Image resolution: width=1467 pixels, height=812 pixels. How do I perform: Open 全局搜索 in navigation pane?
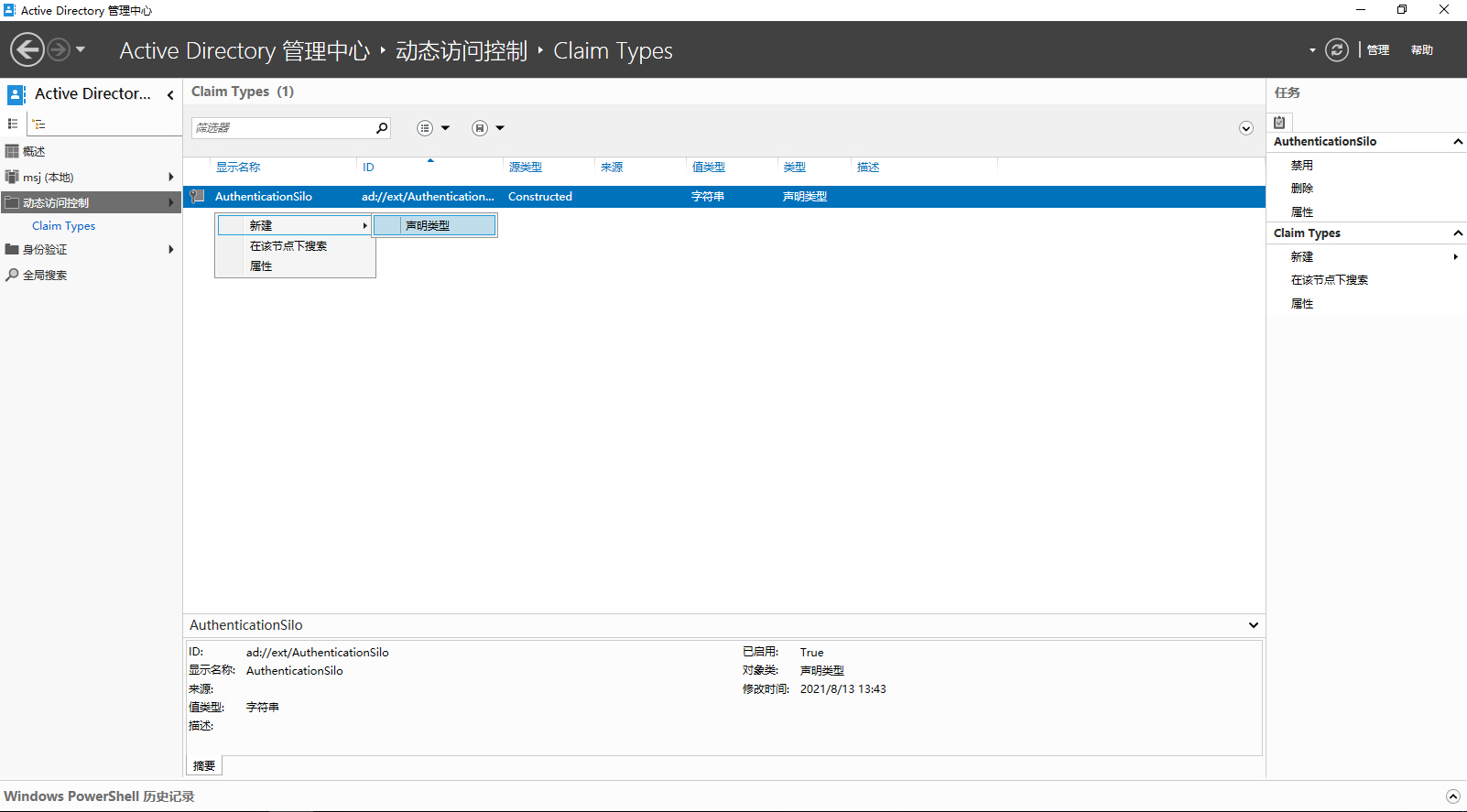click(45, 275)
